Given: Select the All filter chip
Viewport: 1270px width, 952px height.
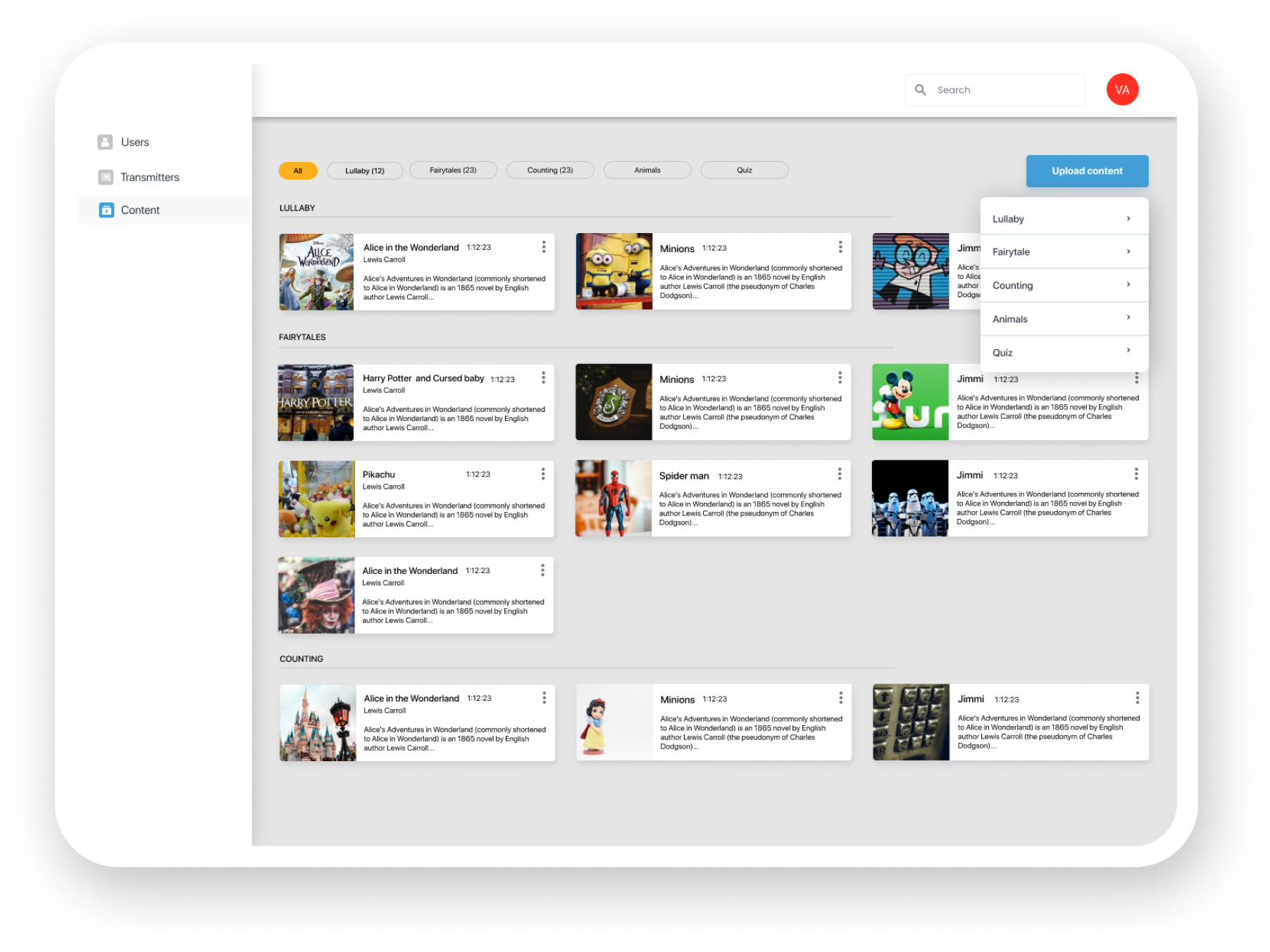Looking at the screenshot, I should point(298,171).
